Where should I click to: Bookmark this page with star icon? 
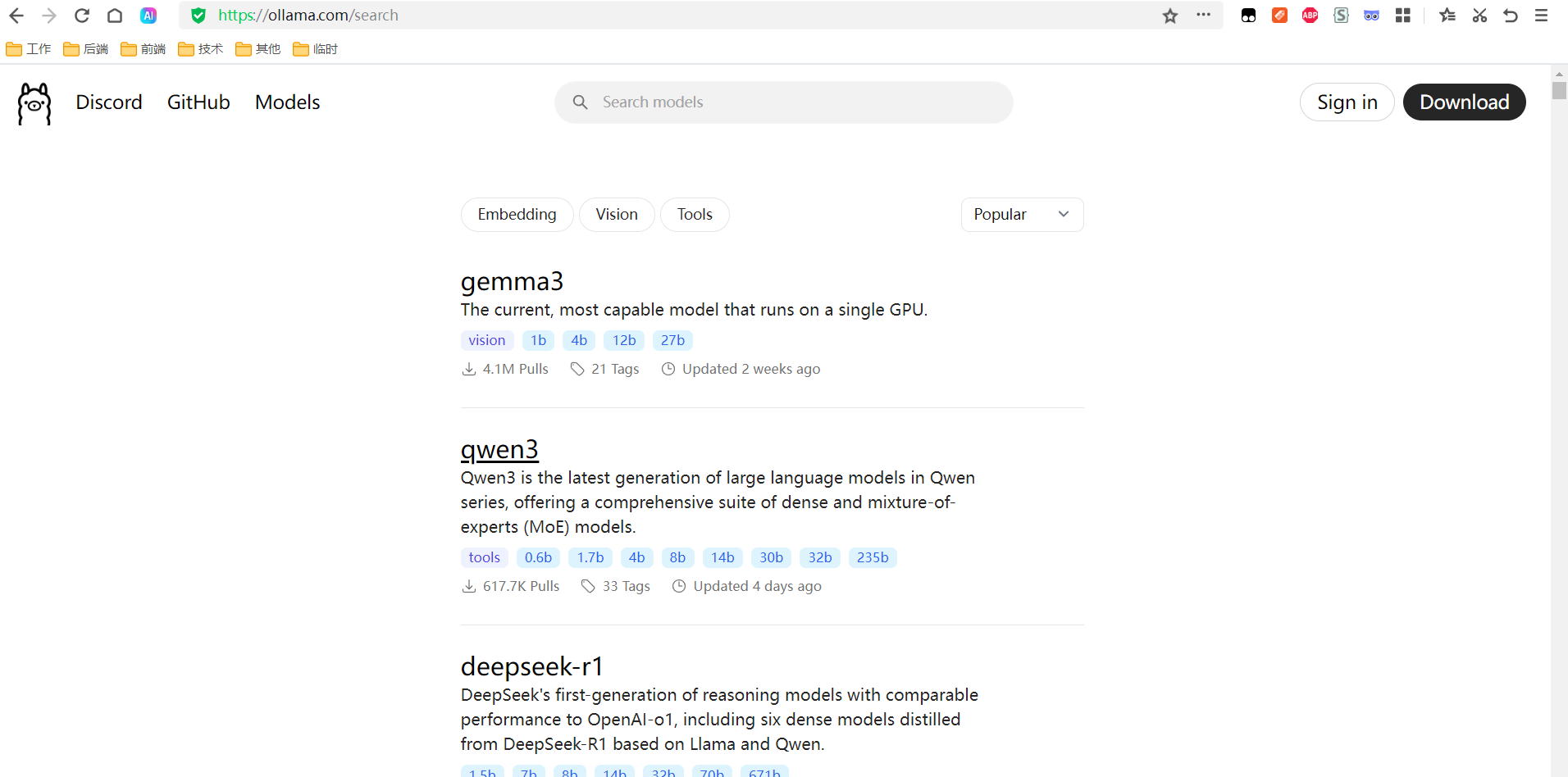pos(1170,16)
